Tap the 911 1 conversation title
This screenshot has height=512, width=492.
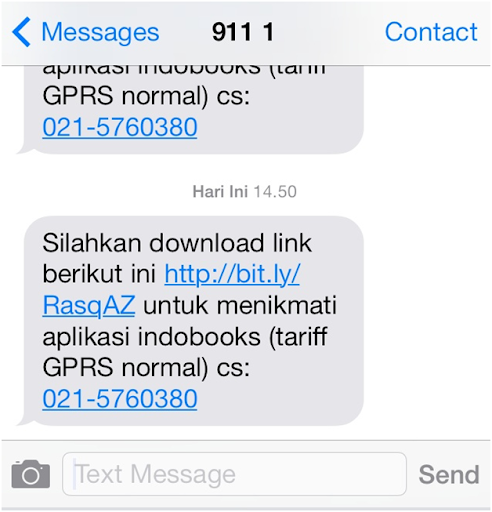[x=243, y=32]
